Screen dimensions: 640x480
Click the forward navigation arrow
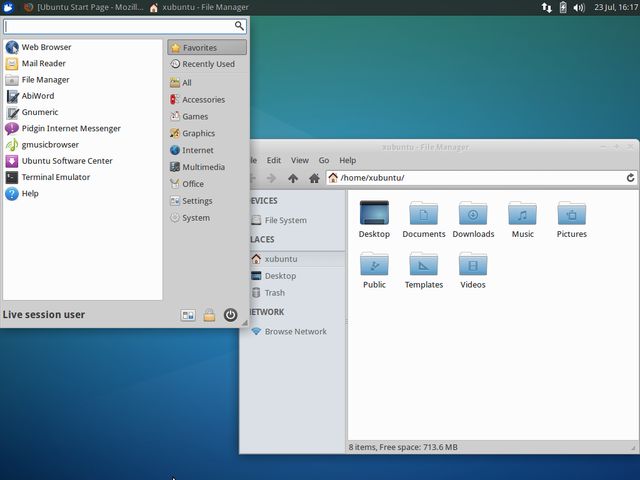[x=271, y=178]
